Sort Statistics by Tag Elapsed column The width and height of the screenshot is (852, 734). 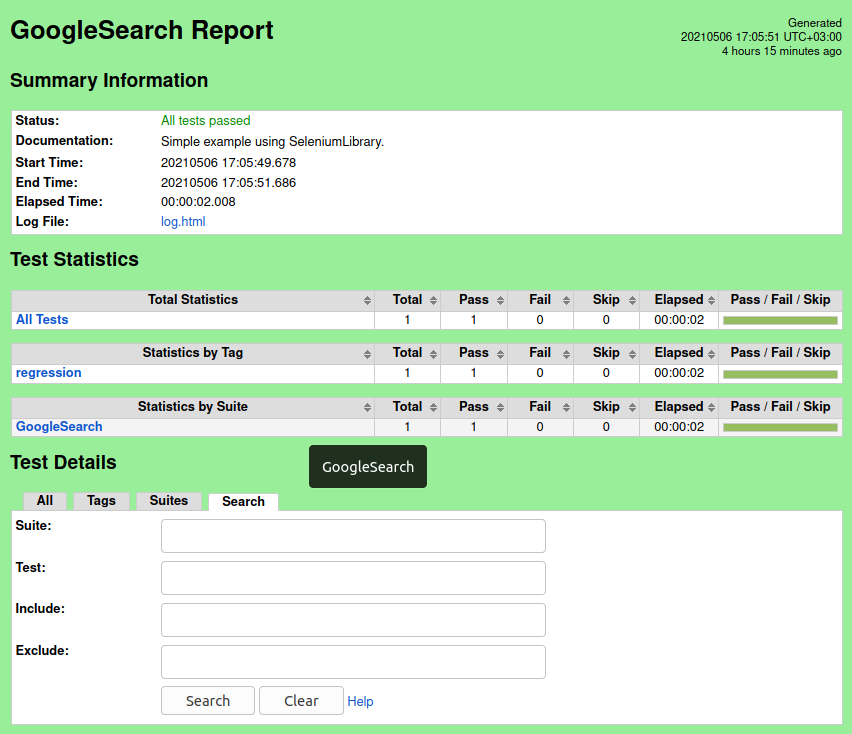click(679, 353)
